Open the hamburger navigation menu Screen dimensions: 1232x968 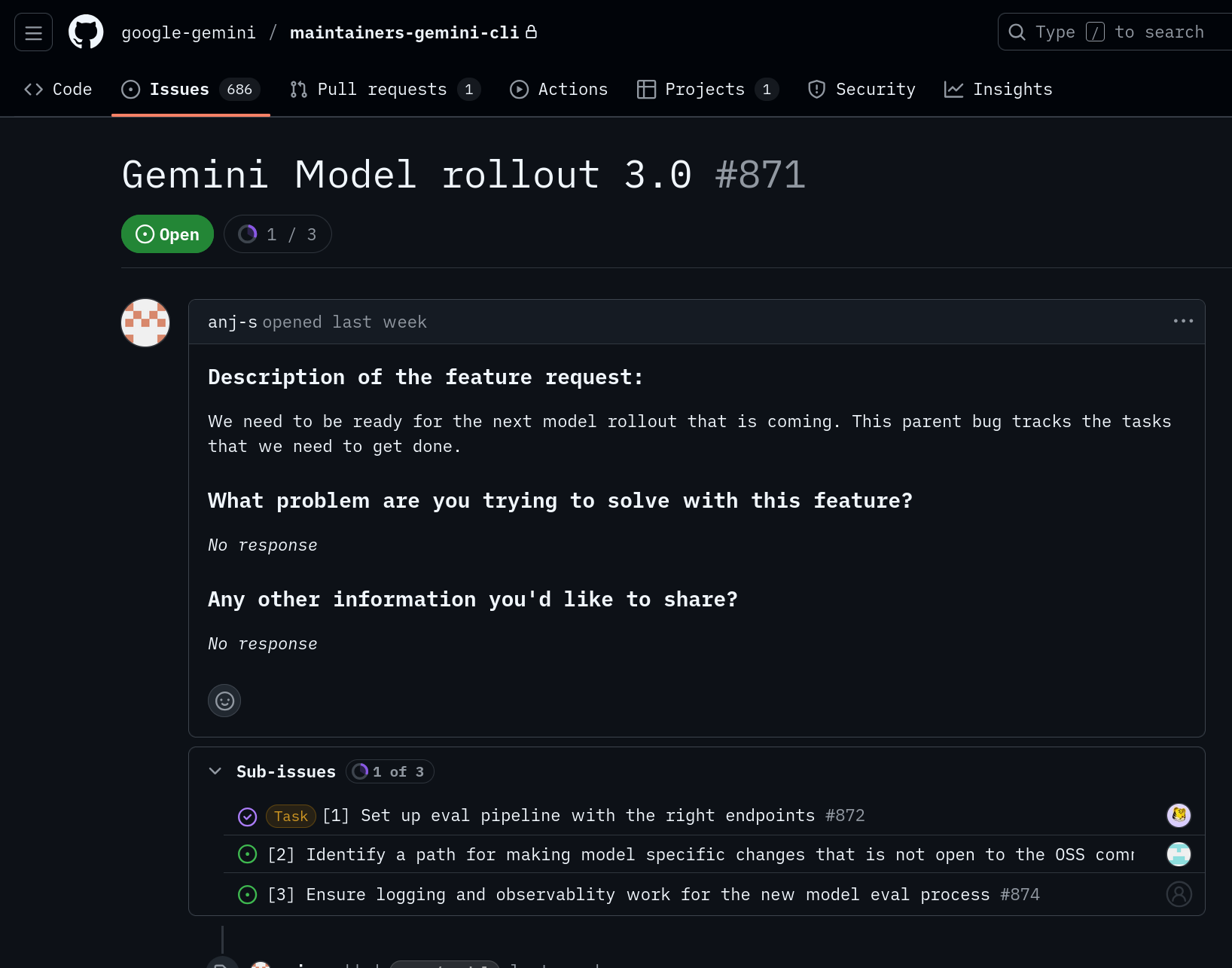[33, 32]
